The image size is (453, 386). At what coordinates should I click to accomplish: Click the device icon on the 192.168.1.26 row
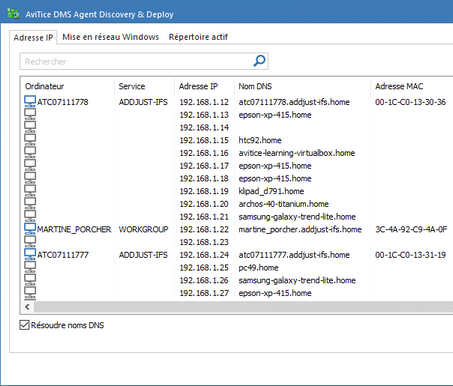pyautogui.click(x=30, y=279)
